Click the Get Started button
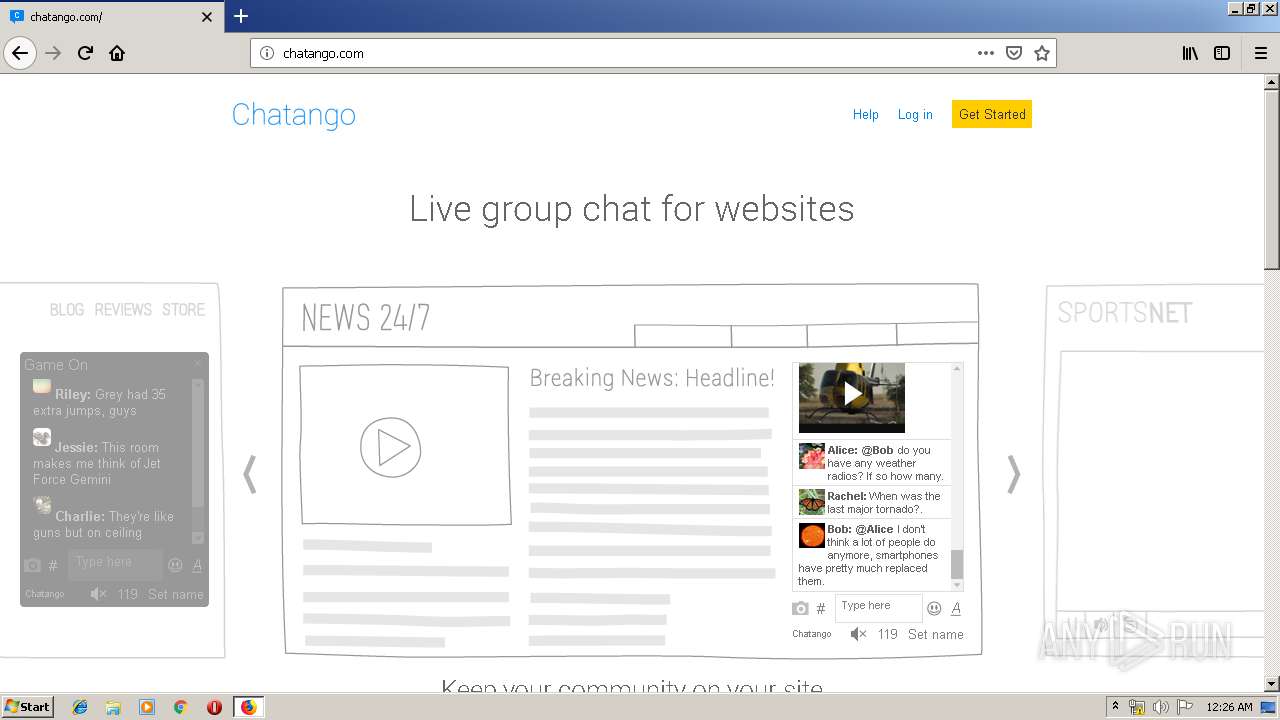 992,114
